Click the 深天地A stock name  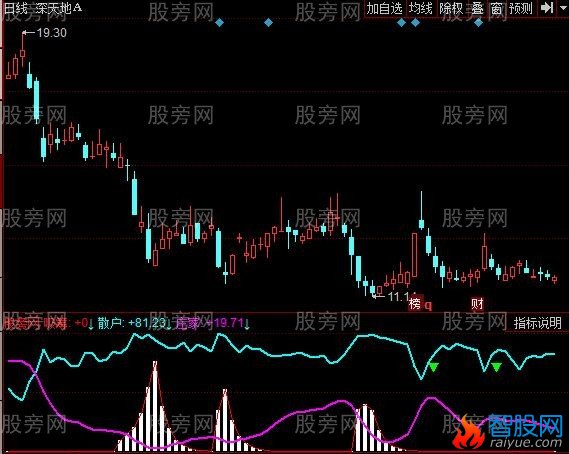pos(59,8)
